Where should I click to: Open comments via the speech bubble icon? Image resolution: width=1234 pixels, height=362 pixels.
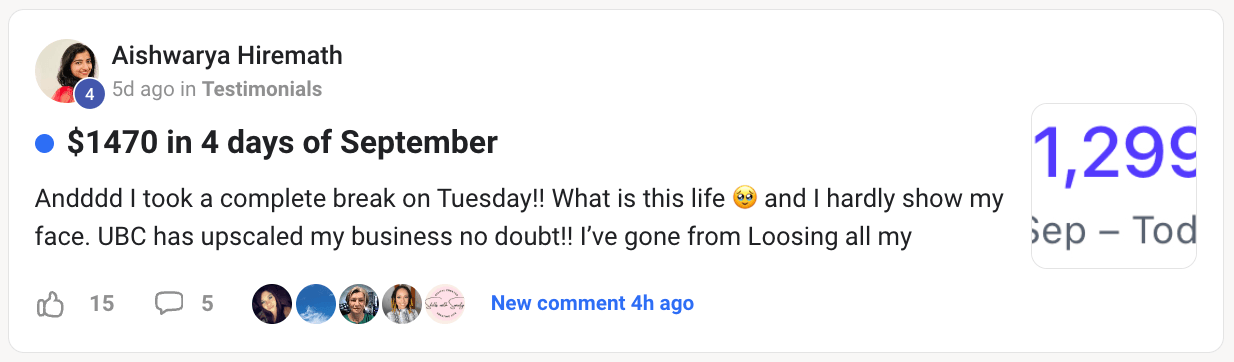[169, 303]
